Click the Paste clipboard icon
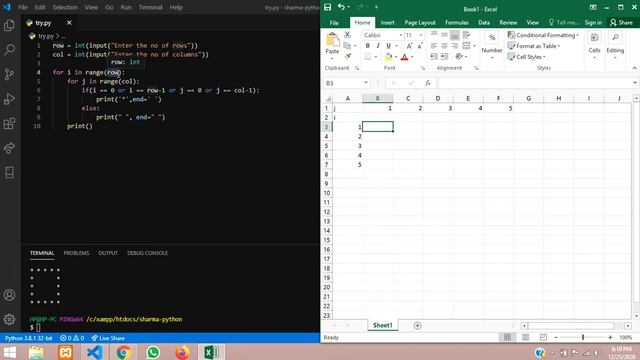Viewport: 640px width, 360px height. click(x=332, y=40)
